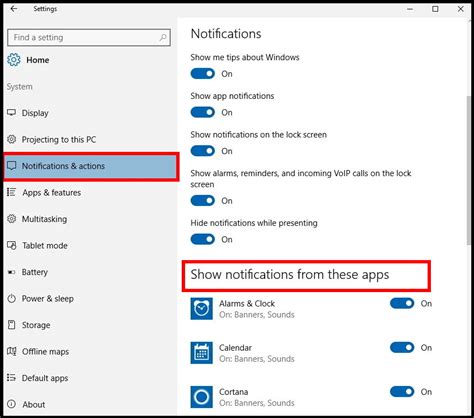The image size is (474, 418).
Task: Click the search magnifier icon
Action: pos(163,37)
